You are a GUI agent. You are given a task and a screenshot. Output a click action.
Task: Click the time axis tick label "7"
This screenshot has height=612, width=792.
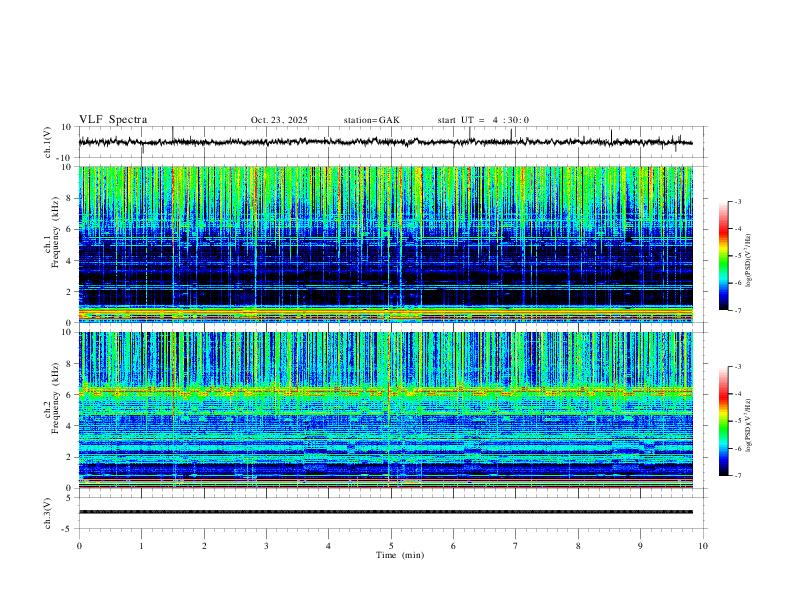tap(516, 546)
